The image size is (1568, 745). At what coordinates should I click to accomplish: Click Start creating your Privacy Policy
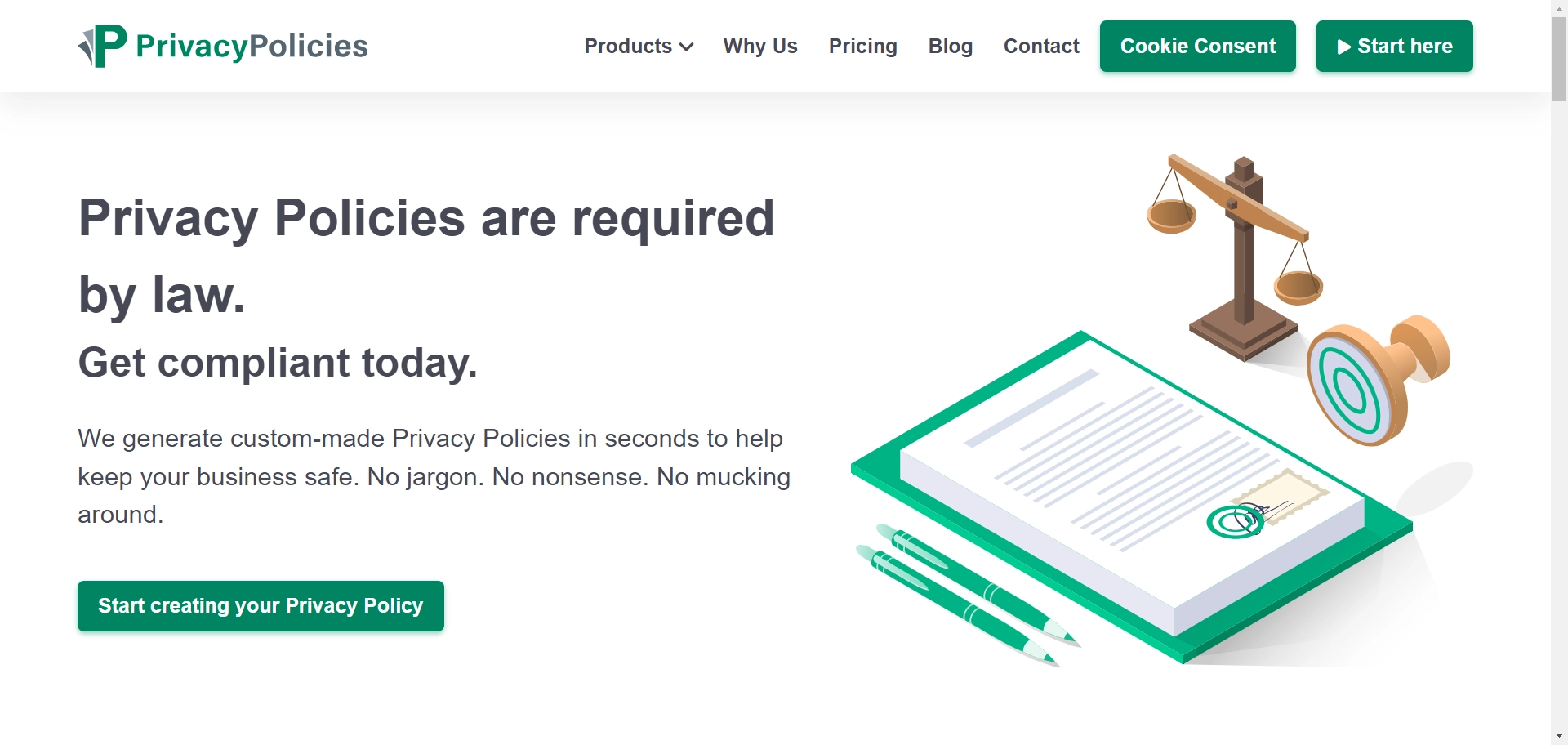(260, 606)
